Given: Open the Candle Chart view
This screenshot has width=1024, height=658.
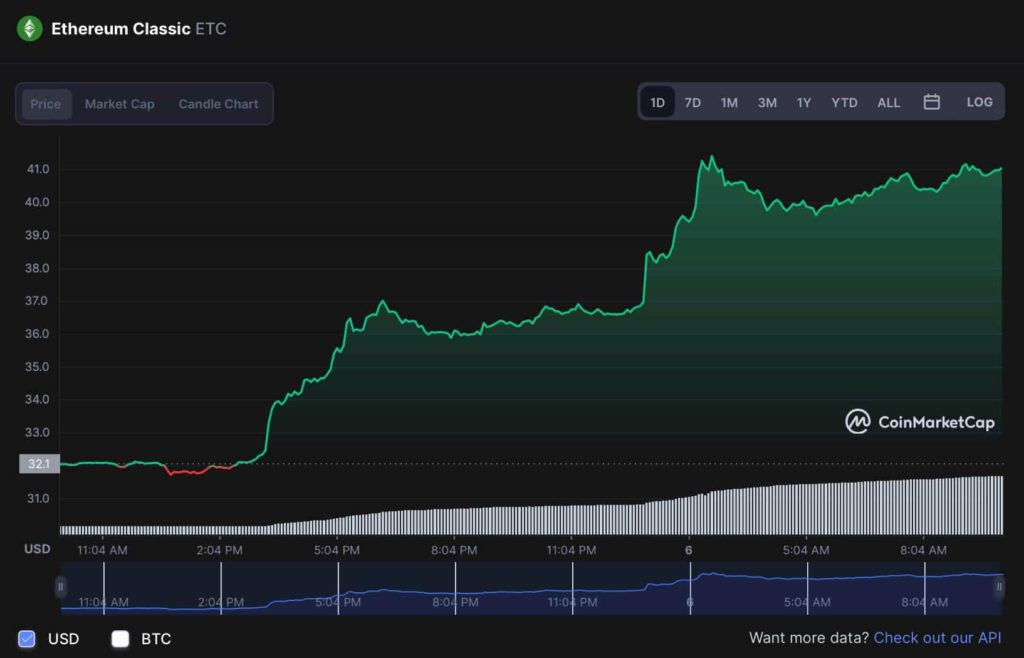Looking at the screenshot, I should (x=218, y=104).
